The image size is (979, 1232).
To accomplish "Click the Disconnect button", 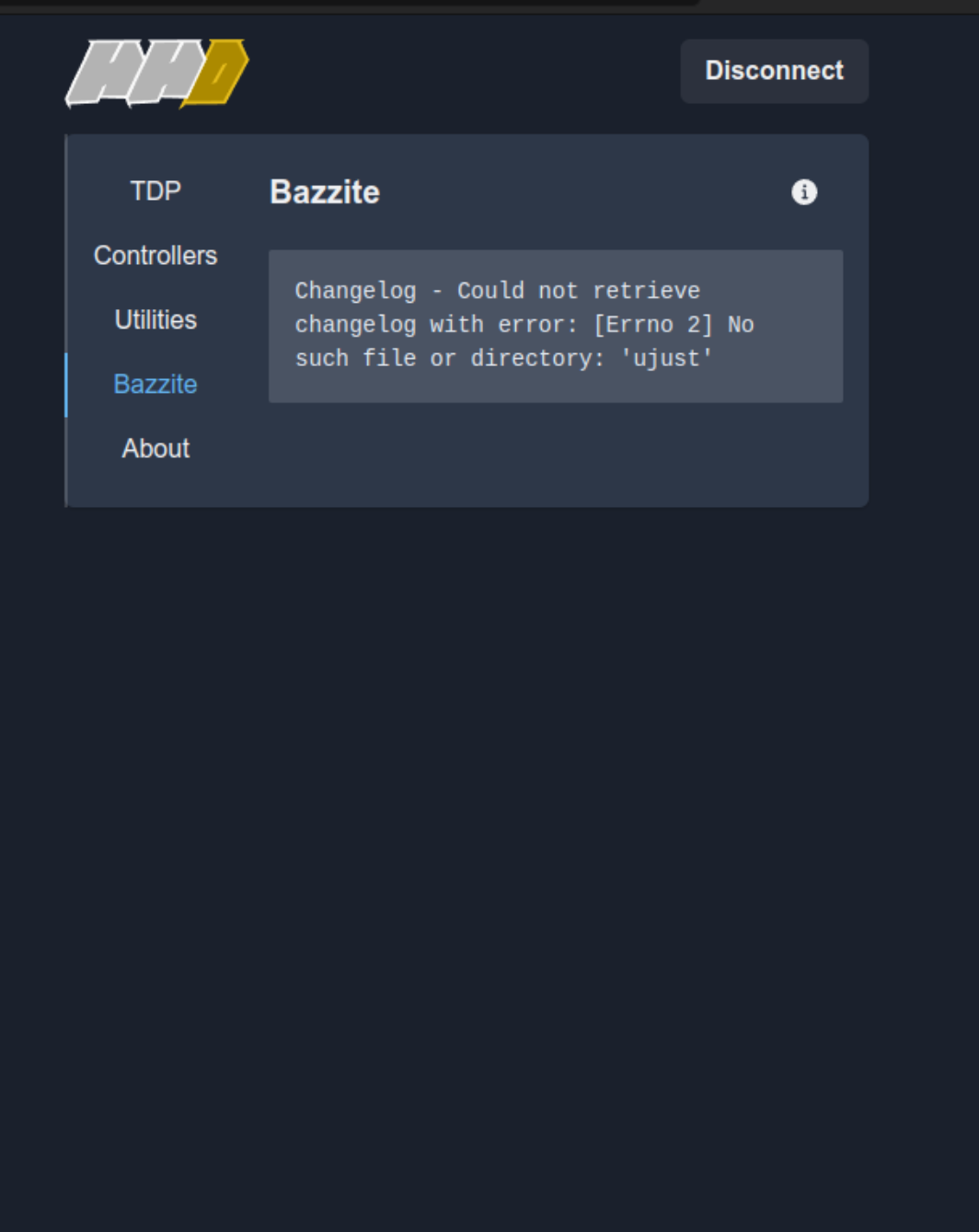I will pyautogui.click(x=774, y=71).
